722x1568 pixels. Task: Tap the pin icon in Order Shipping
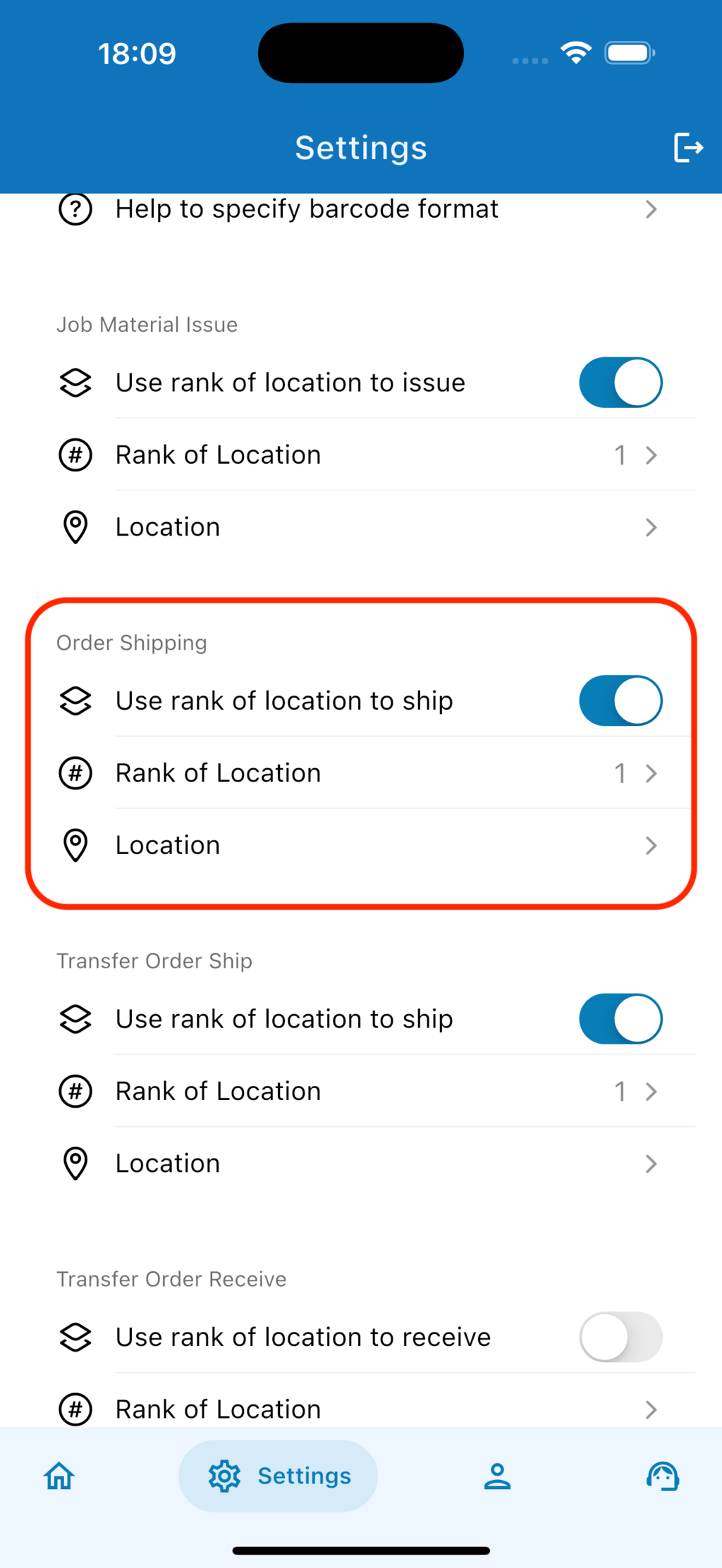75,845
